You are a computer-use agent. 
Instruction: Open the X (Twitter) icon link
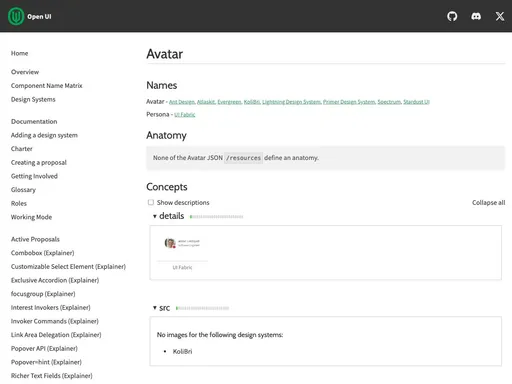click(x=500, y=16)
